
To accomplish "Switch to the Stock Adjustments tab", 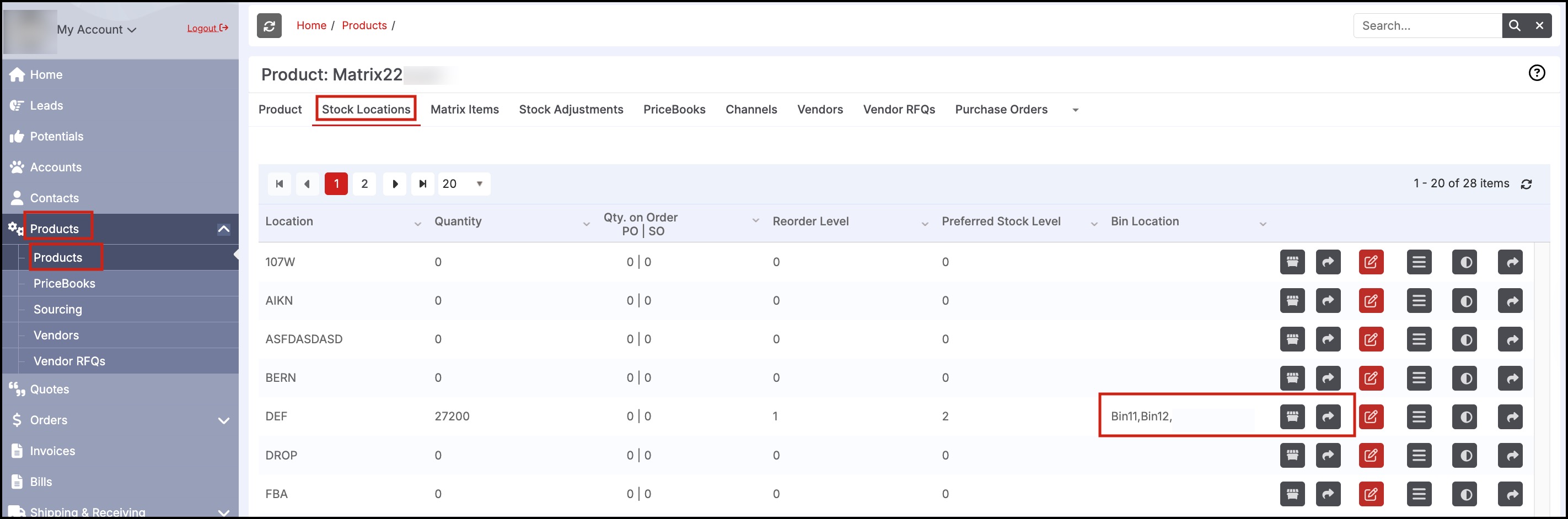I will pyautogui.click(x=571, y=110).
